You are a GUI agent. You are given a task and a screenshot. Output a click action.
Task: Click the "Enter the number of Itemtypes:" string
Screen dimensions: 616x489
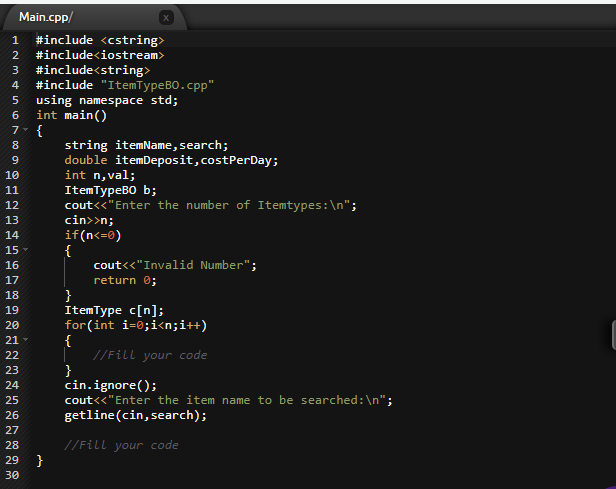click(x=229, y=205)
